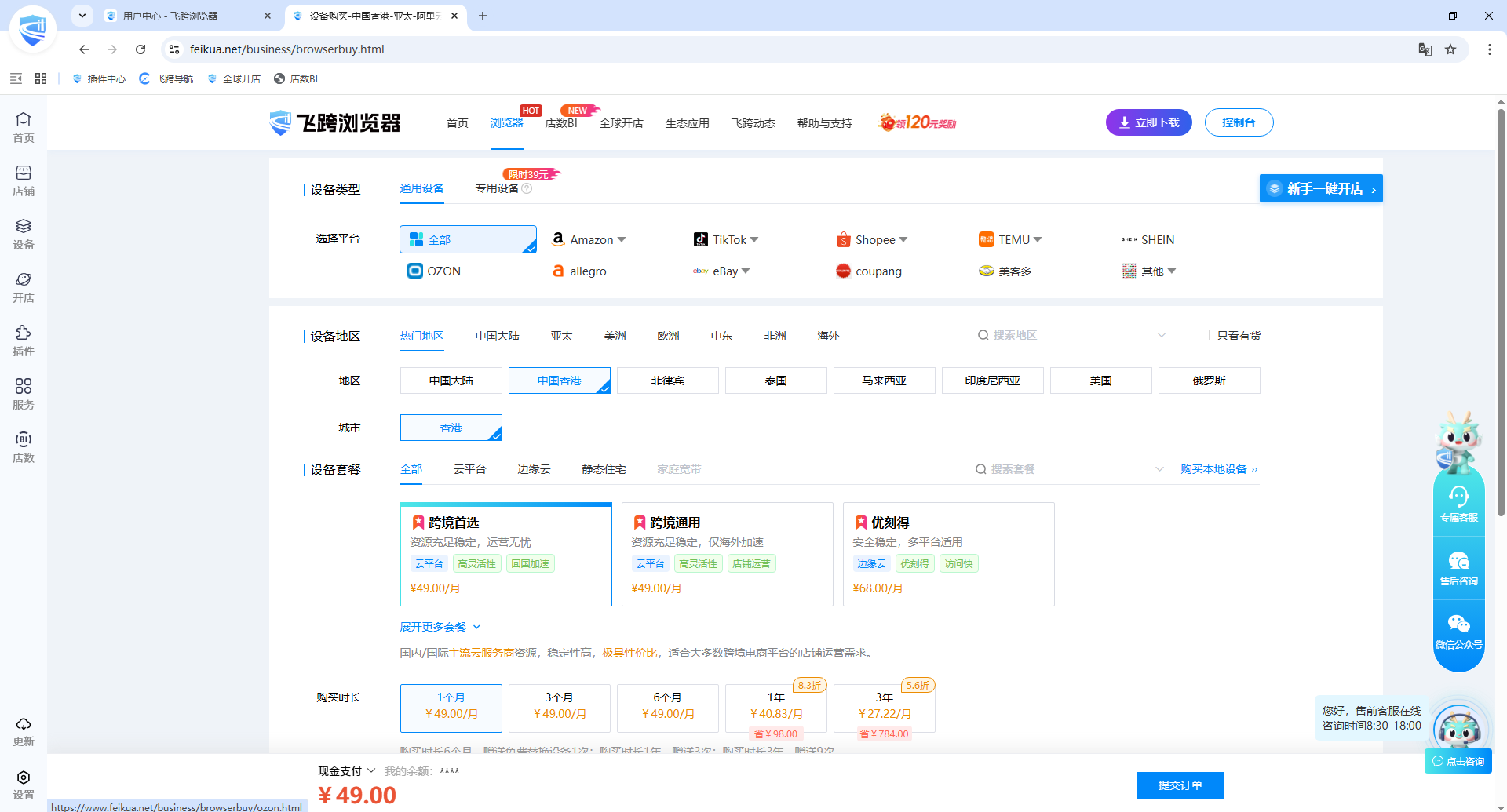Open the 控制台 console button
The image size is (1507, 812).
[x=1239, y=122]
